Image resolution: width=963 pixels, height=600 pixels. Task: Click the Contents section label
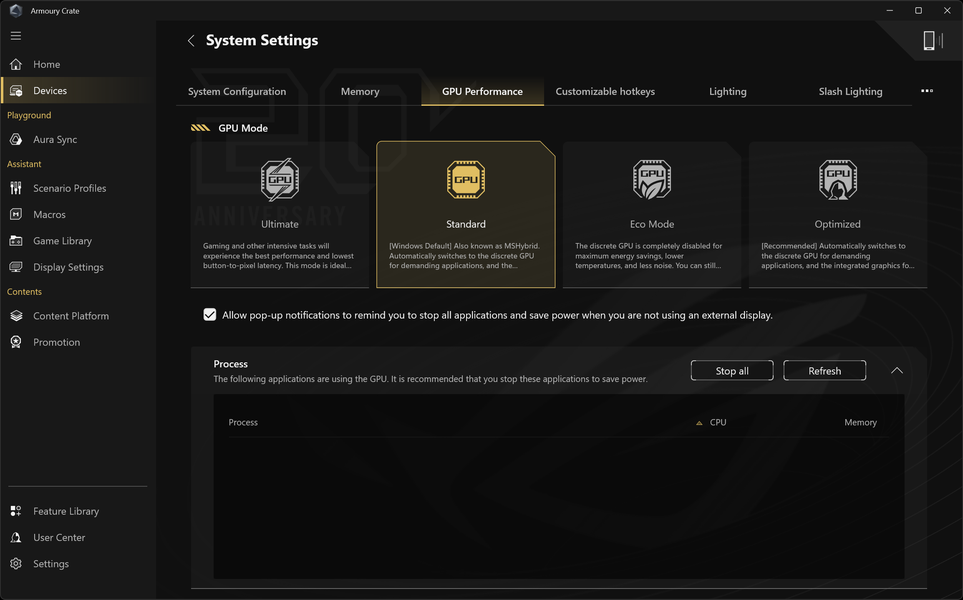[x=24, y=292]
